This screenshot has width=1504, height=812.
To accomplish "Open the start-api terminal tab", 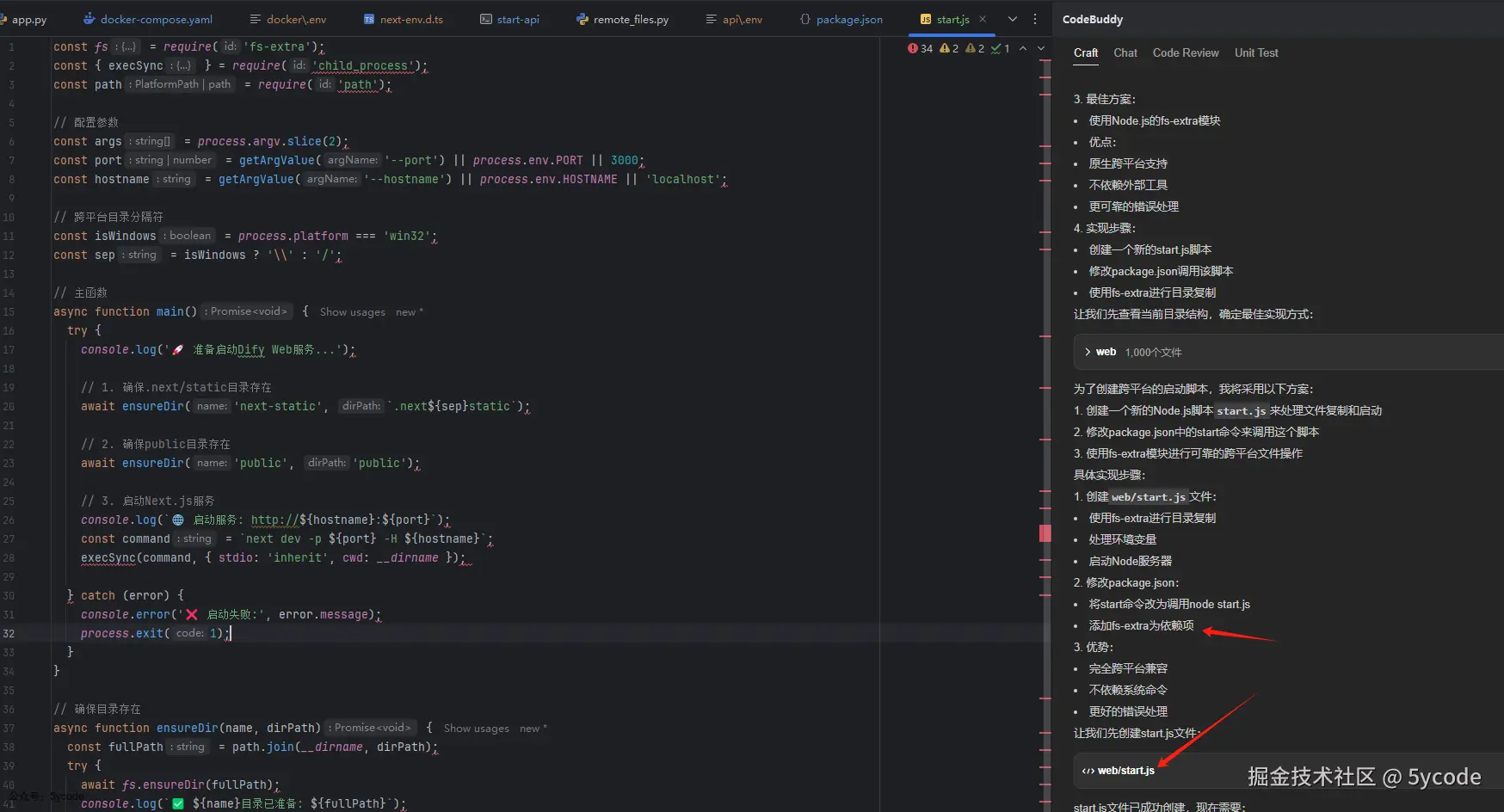I will click(x=518, y=19).
